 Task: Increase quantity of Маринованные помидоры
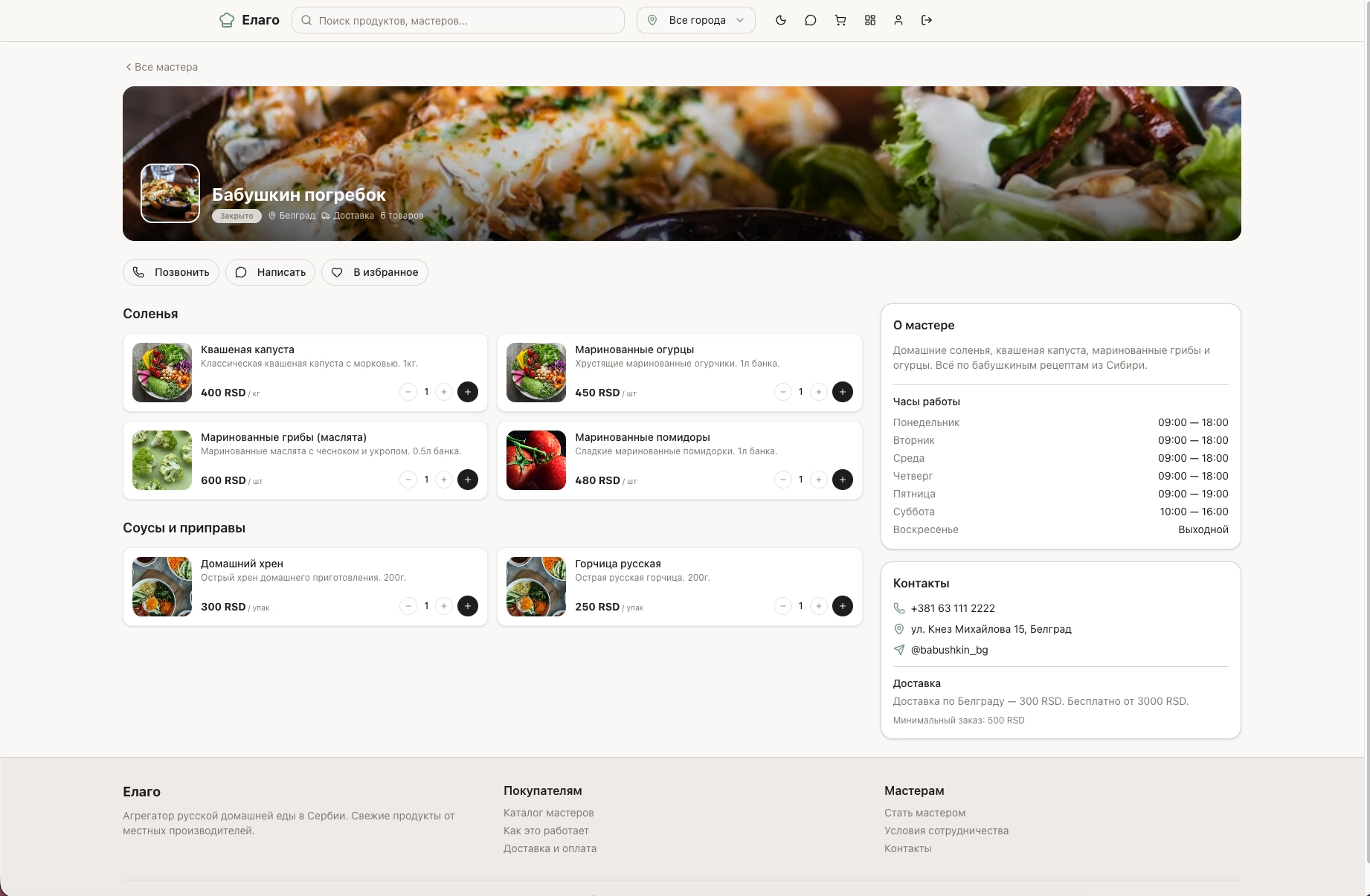(x=819, y=480)
